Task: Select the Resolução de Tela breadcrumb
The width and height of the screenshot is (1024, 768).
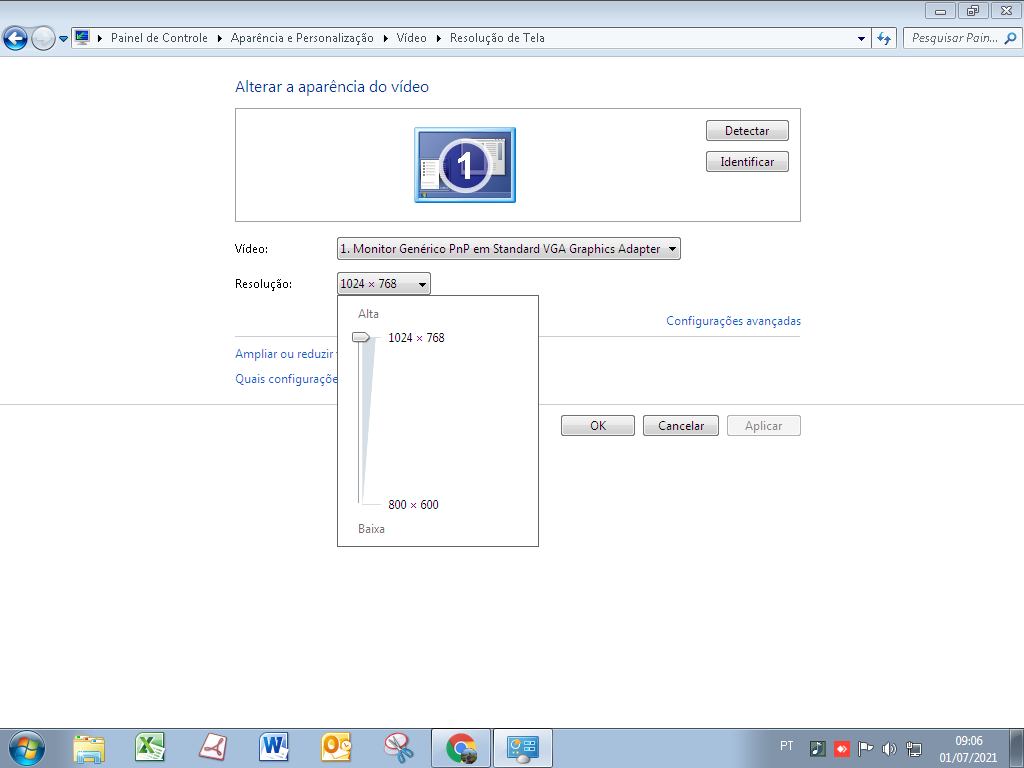Action: [x=497, y=38]
